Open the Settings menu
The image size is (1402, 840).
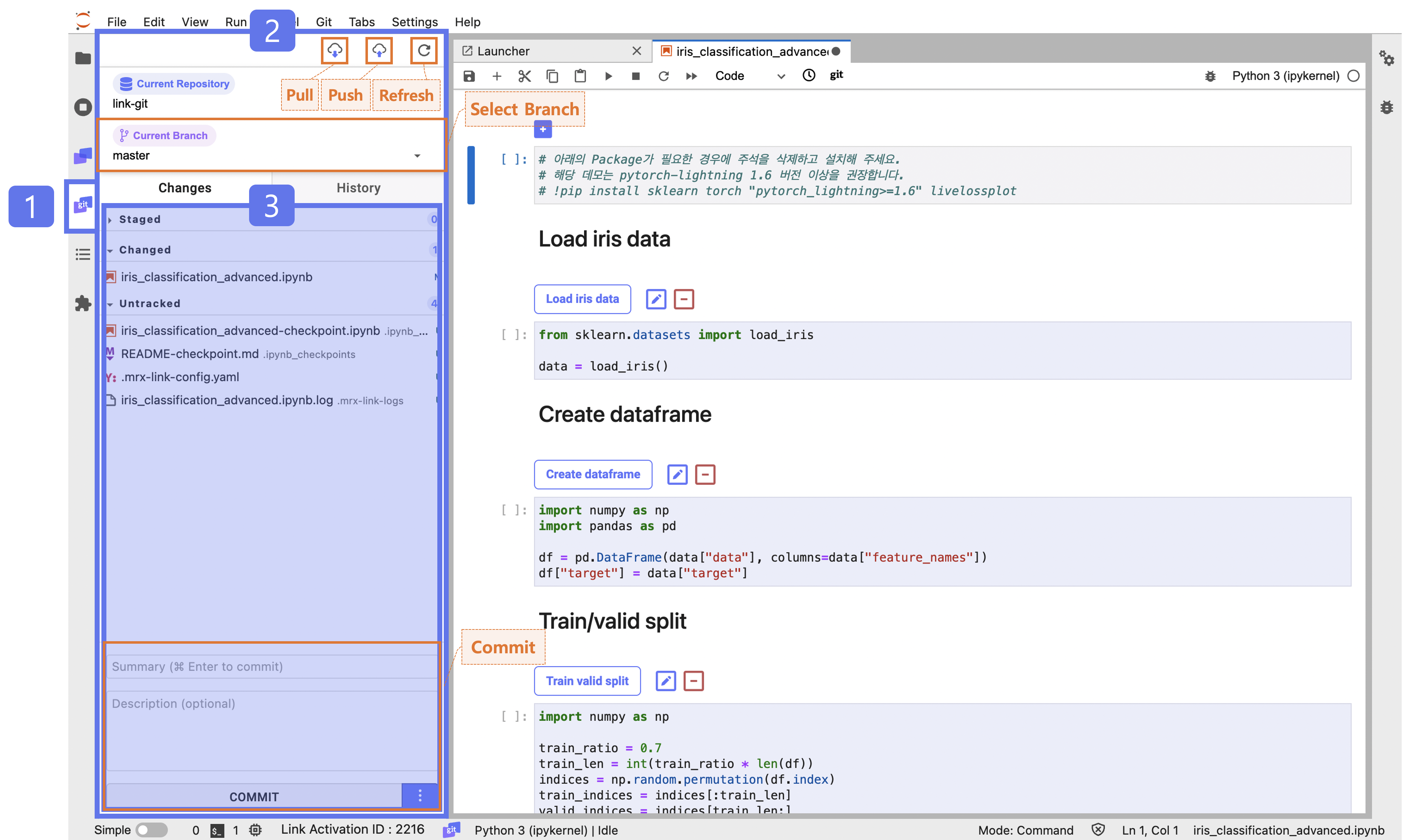(x=415, y=21)
